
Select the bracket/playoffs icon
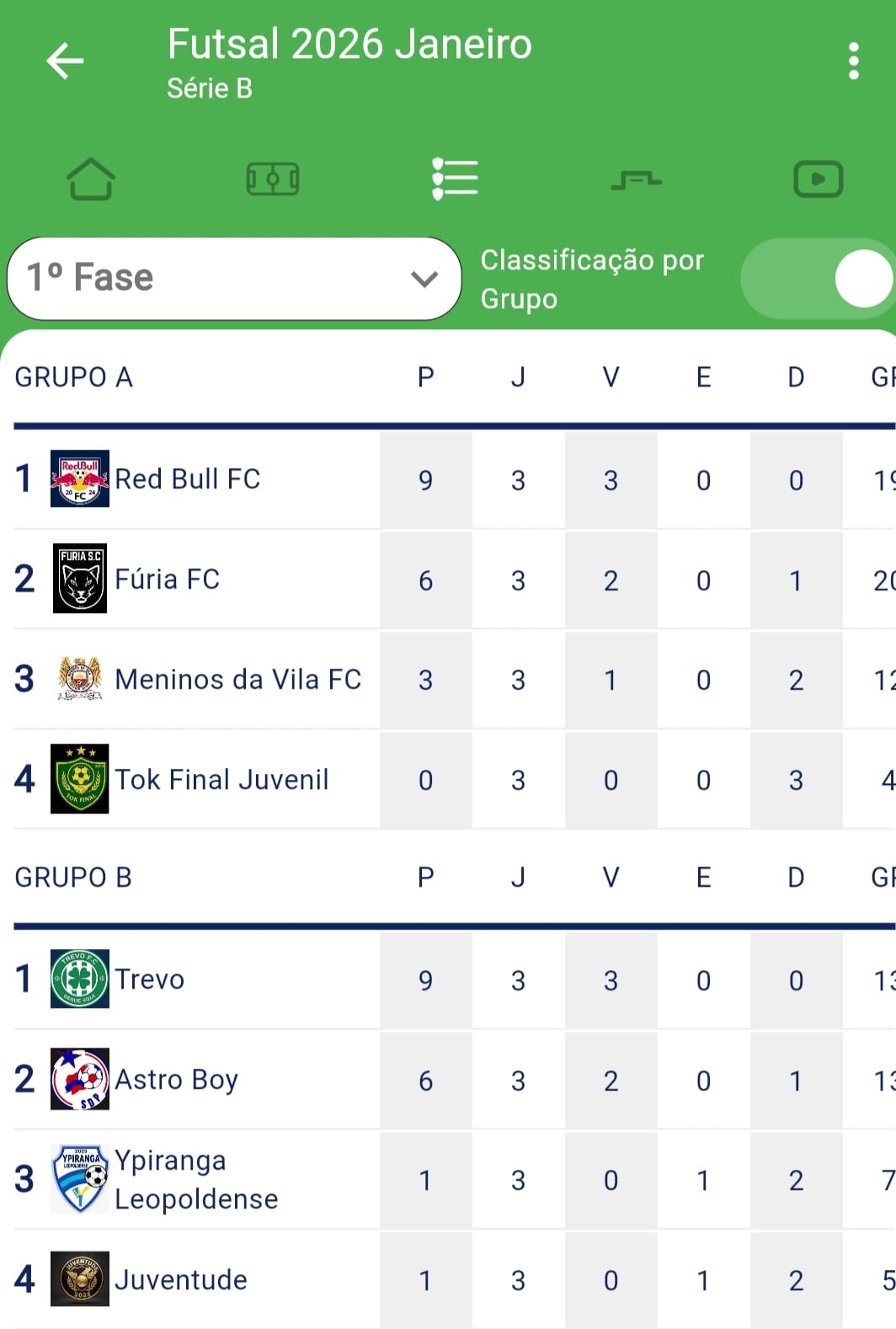coord(637,179)
